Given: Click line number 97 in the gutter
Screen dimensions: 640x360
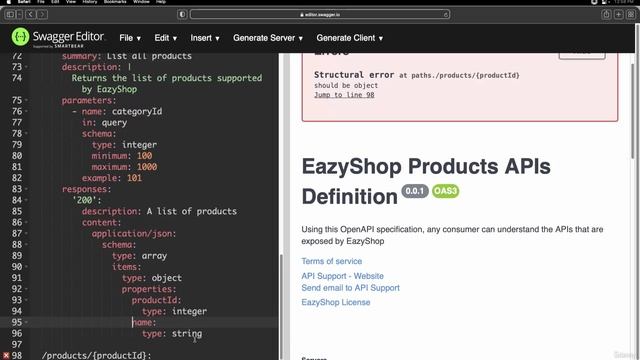Looking at the screenshot, I should pyautogui.click(x=17, y=344).
